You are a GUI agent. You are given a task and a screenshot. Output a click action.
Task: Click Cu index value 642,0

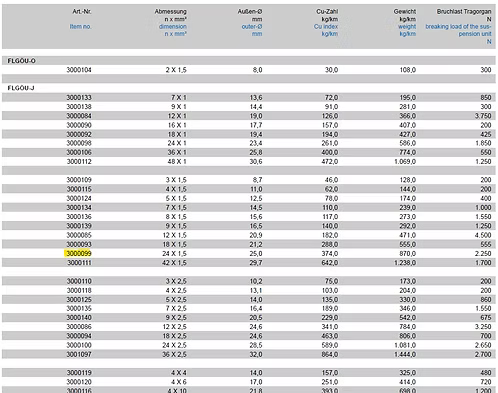coord(330,263)
